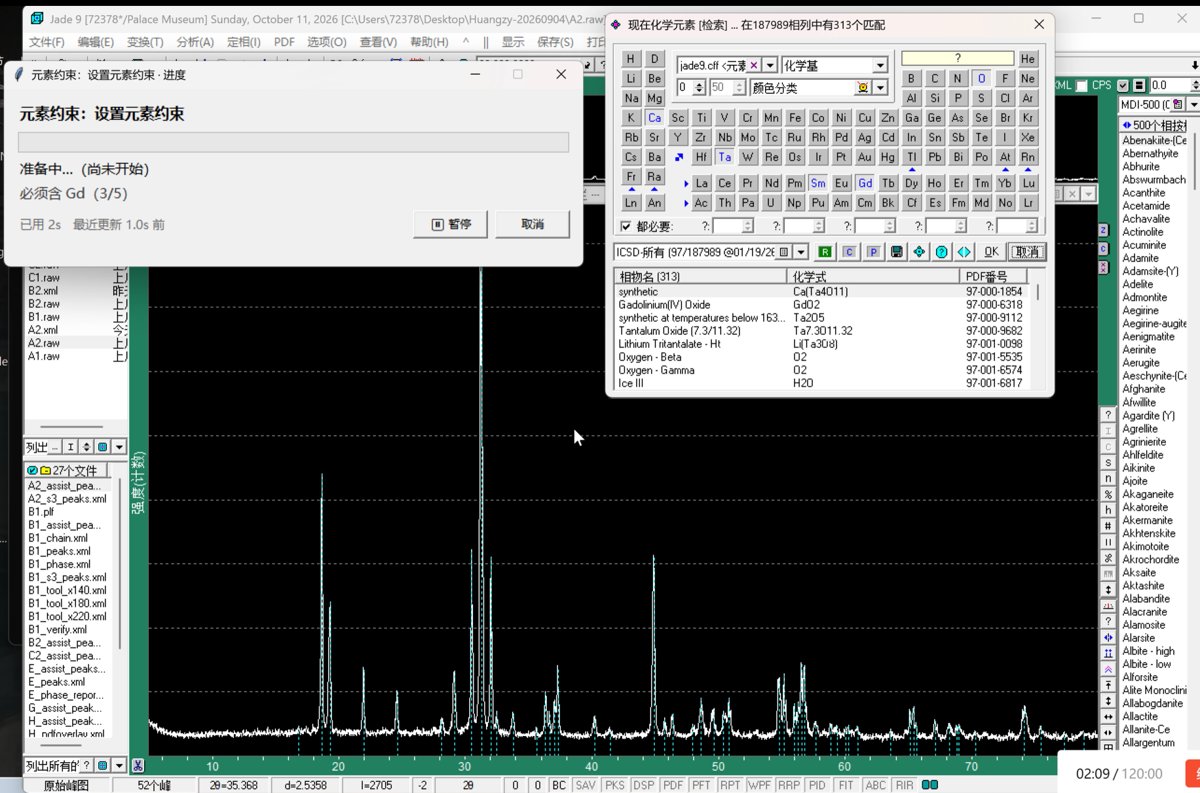Click the scissors icon below the file list
This screenshot has width=1200, height=793.
pos(137,766)
